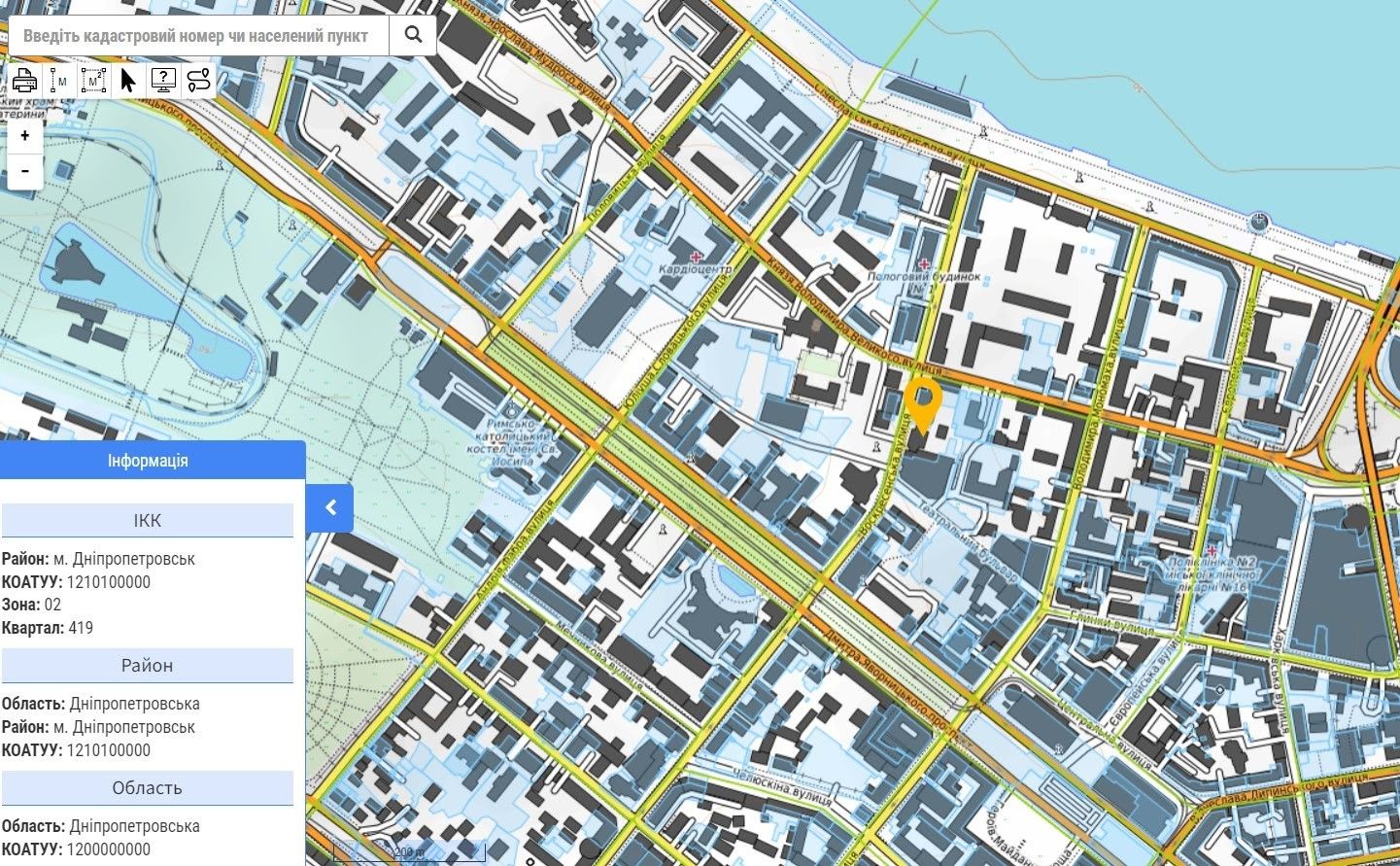1400x866 pixels.
Task: Activate the arrow pointer selection tool
Action: pos(127,81)
